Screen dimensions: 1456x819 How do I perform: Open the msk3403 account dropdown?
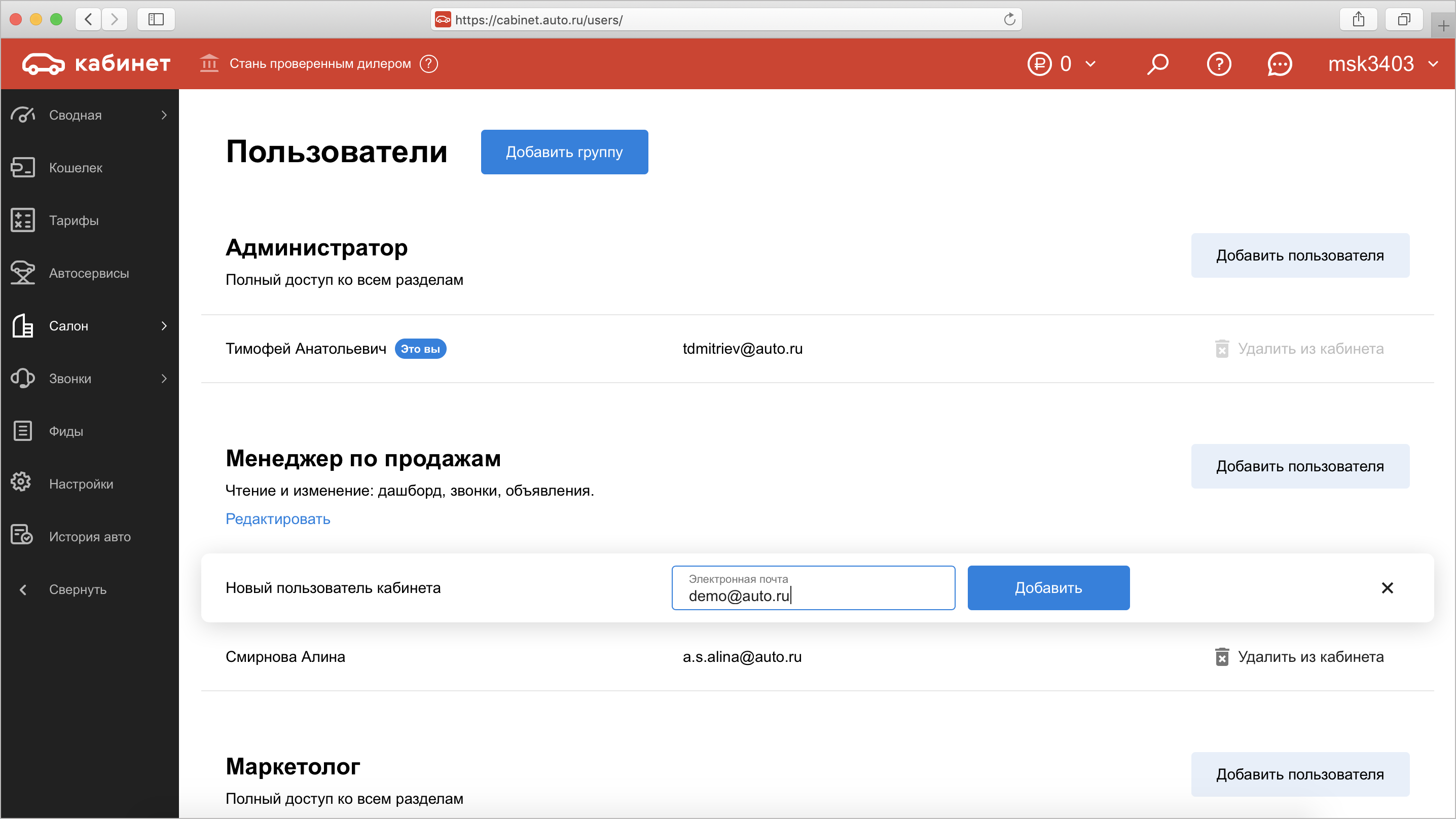pos(1383,64)
